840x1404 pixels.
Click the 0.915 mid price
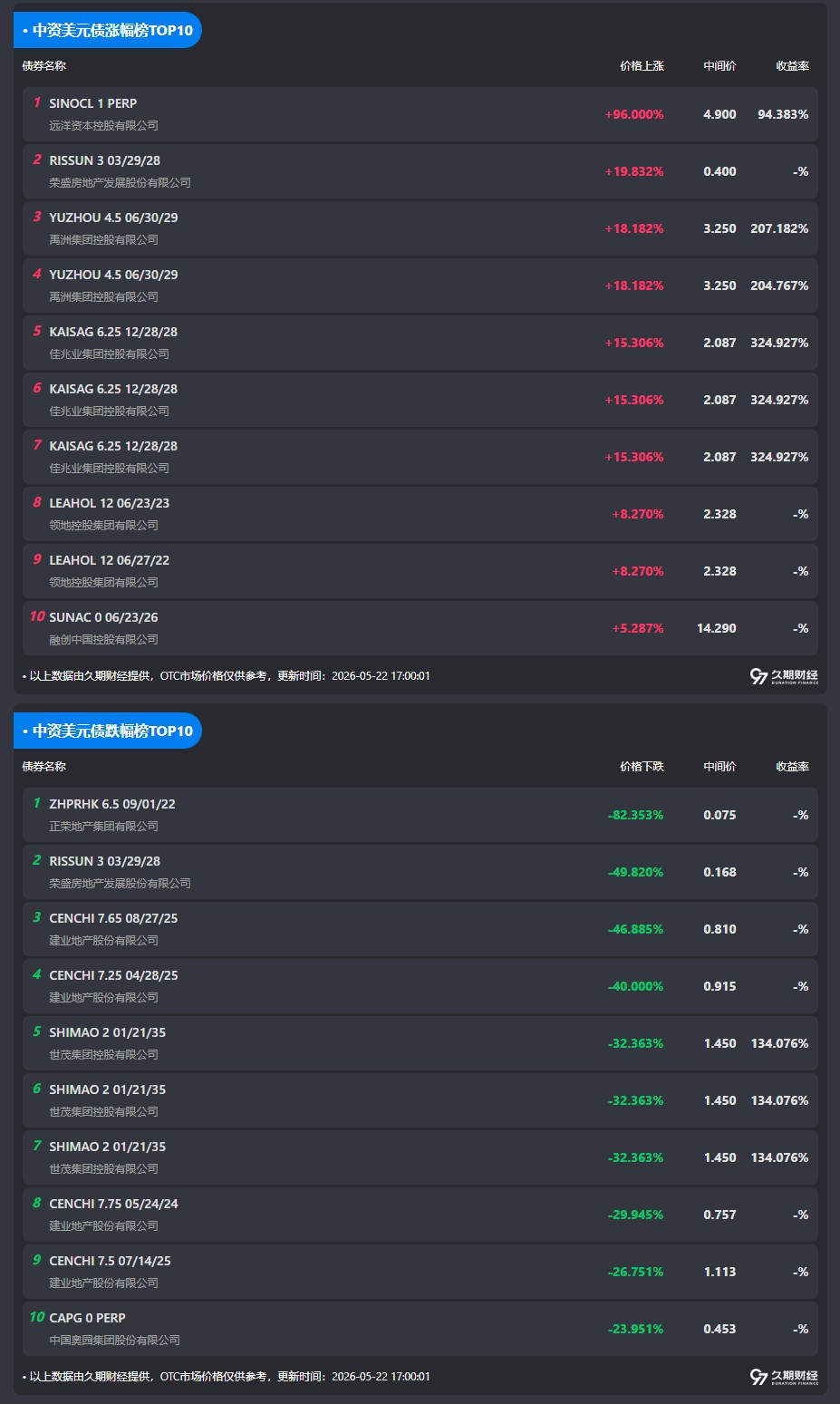(x=719, y=987)
